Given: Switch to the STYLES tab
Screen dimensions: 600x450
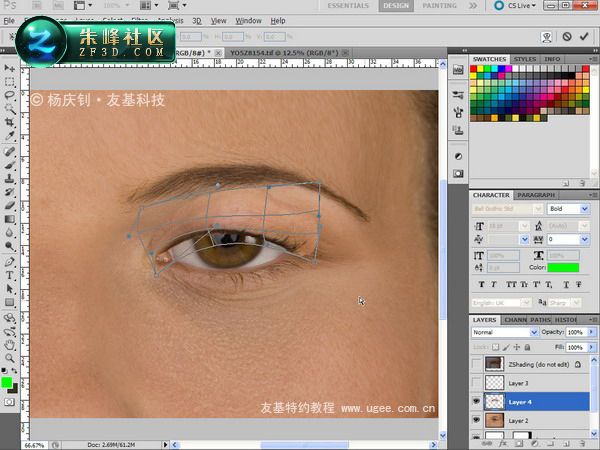Looking at the screenshot, I should (525, 59).
